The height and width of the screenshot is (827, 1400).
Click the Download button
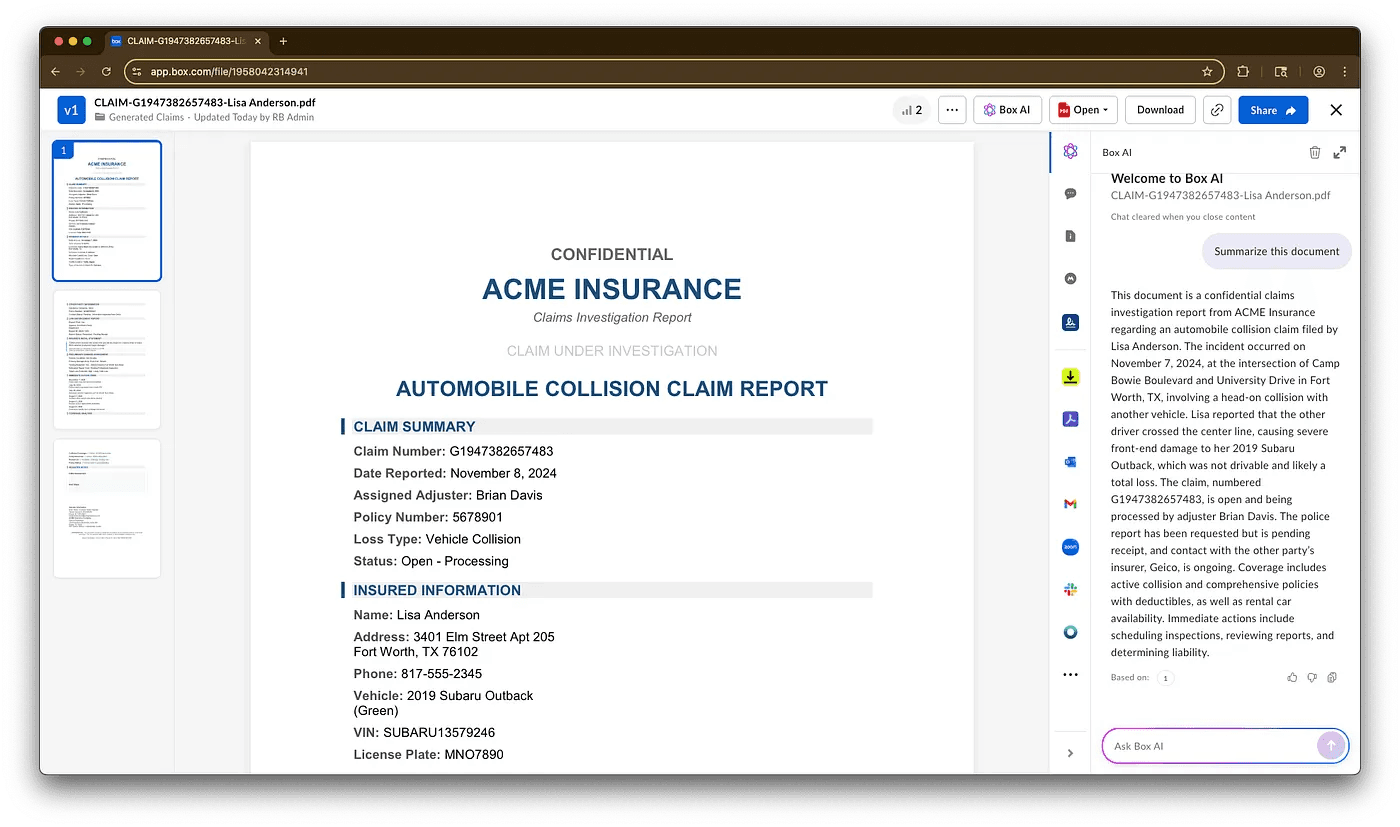tap(1160, 110)
